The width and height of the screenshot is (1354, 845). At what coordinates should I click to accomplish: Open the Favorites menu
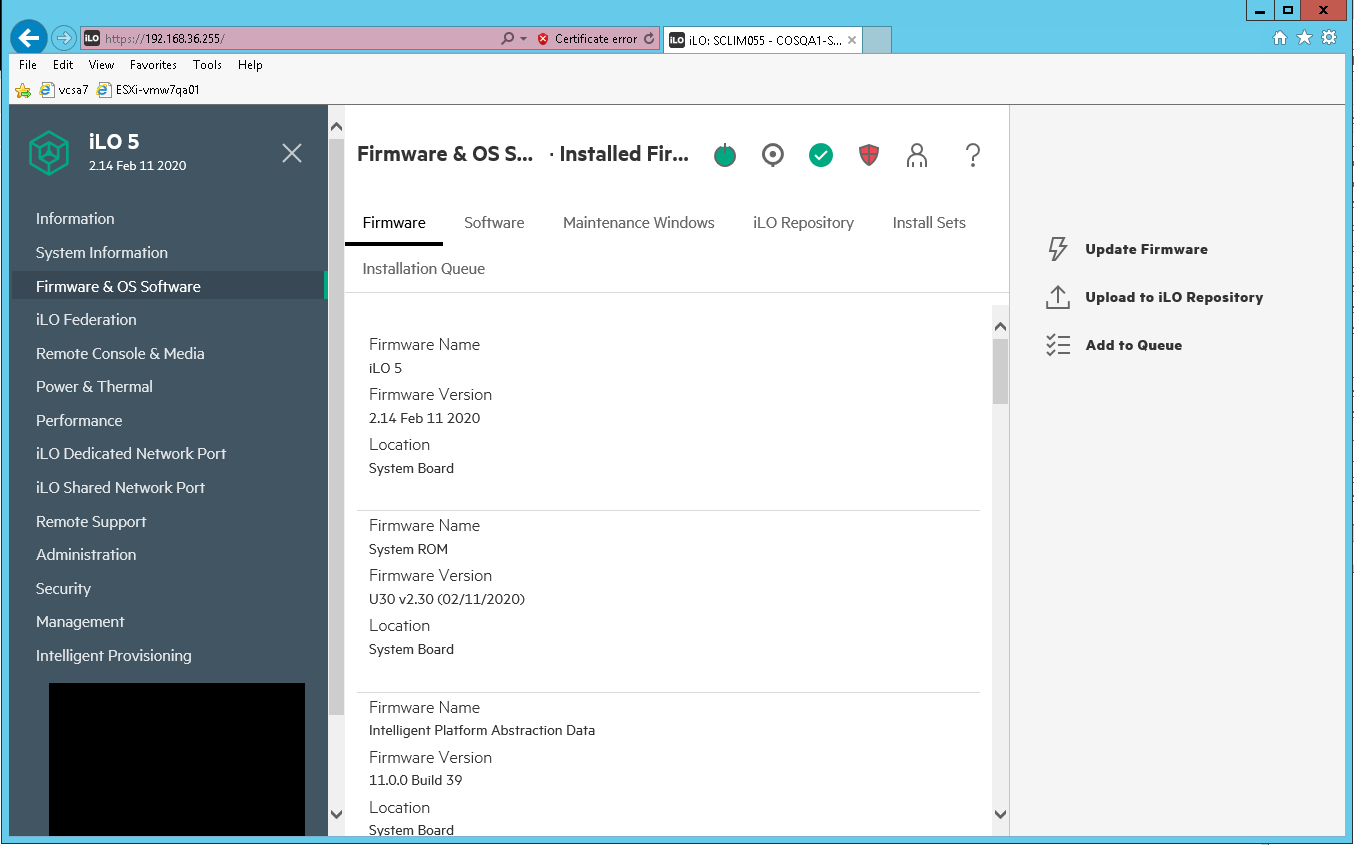pyautogui.click(x=152, y=64)
